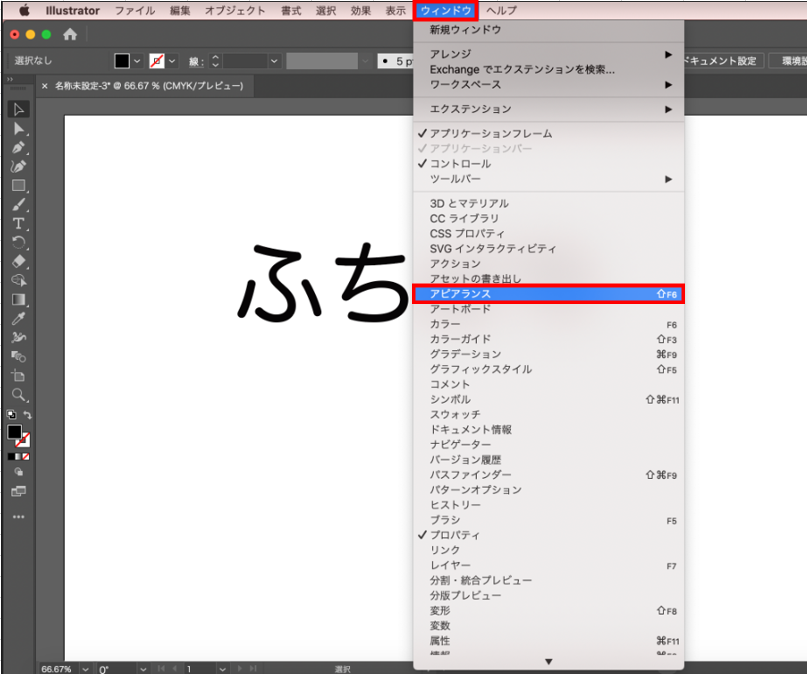Select the Rectangle tool
The width and height of the screenshot is (807, 674).
click(19, 186)
